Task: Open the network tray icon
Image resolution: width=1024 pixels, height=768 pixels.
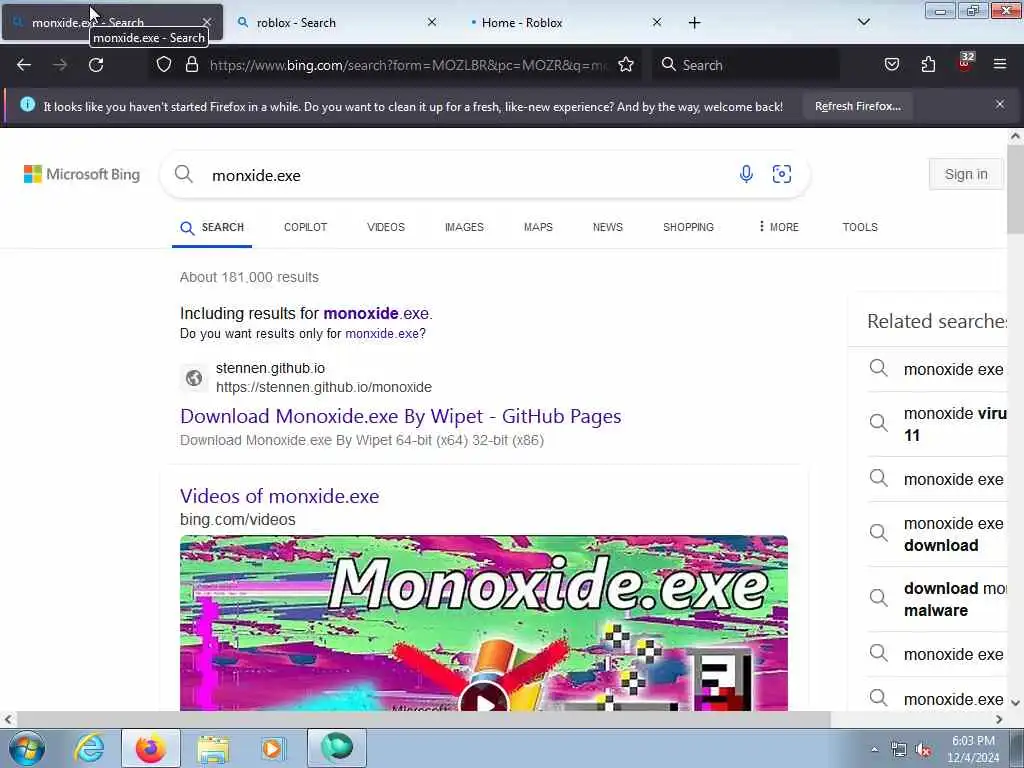Action: click(899, 750)
